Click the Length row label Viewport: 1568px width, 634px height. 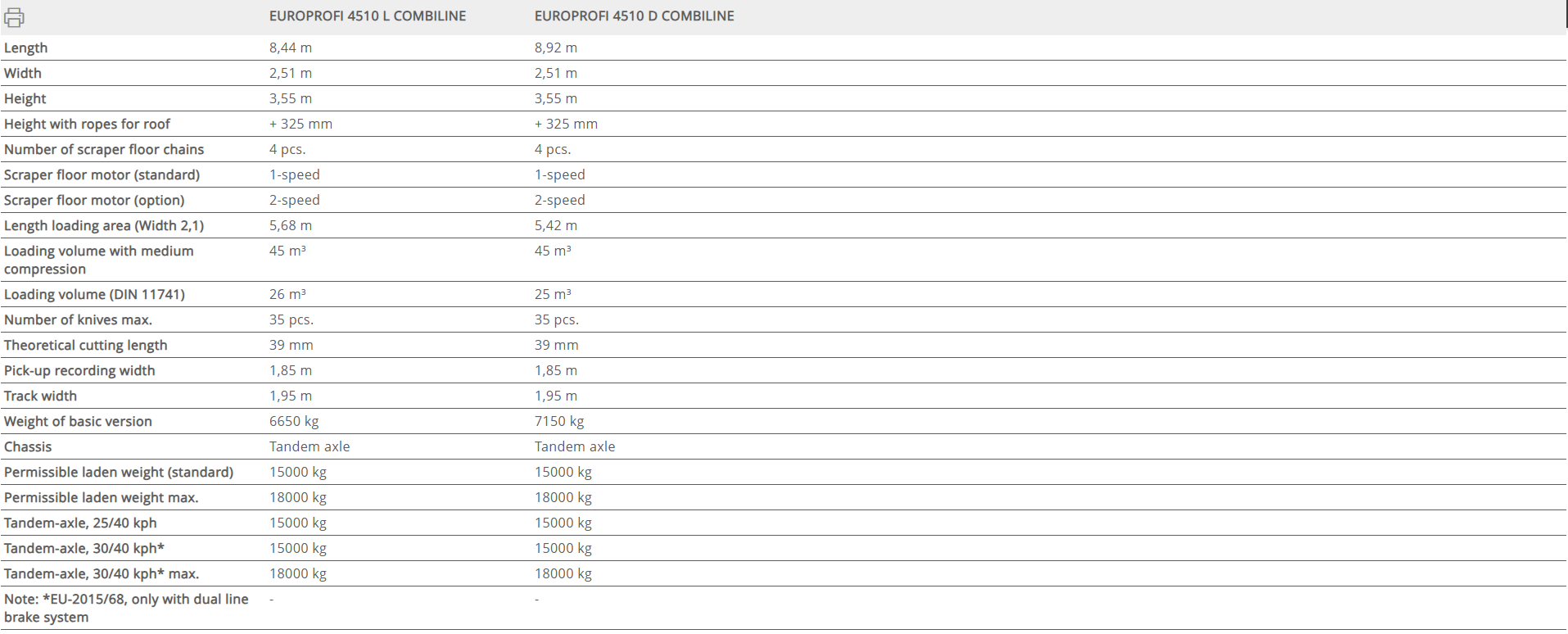(x=26, y=48)
